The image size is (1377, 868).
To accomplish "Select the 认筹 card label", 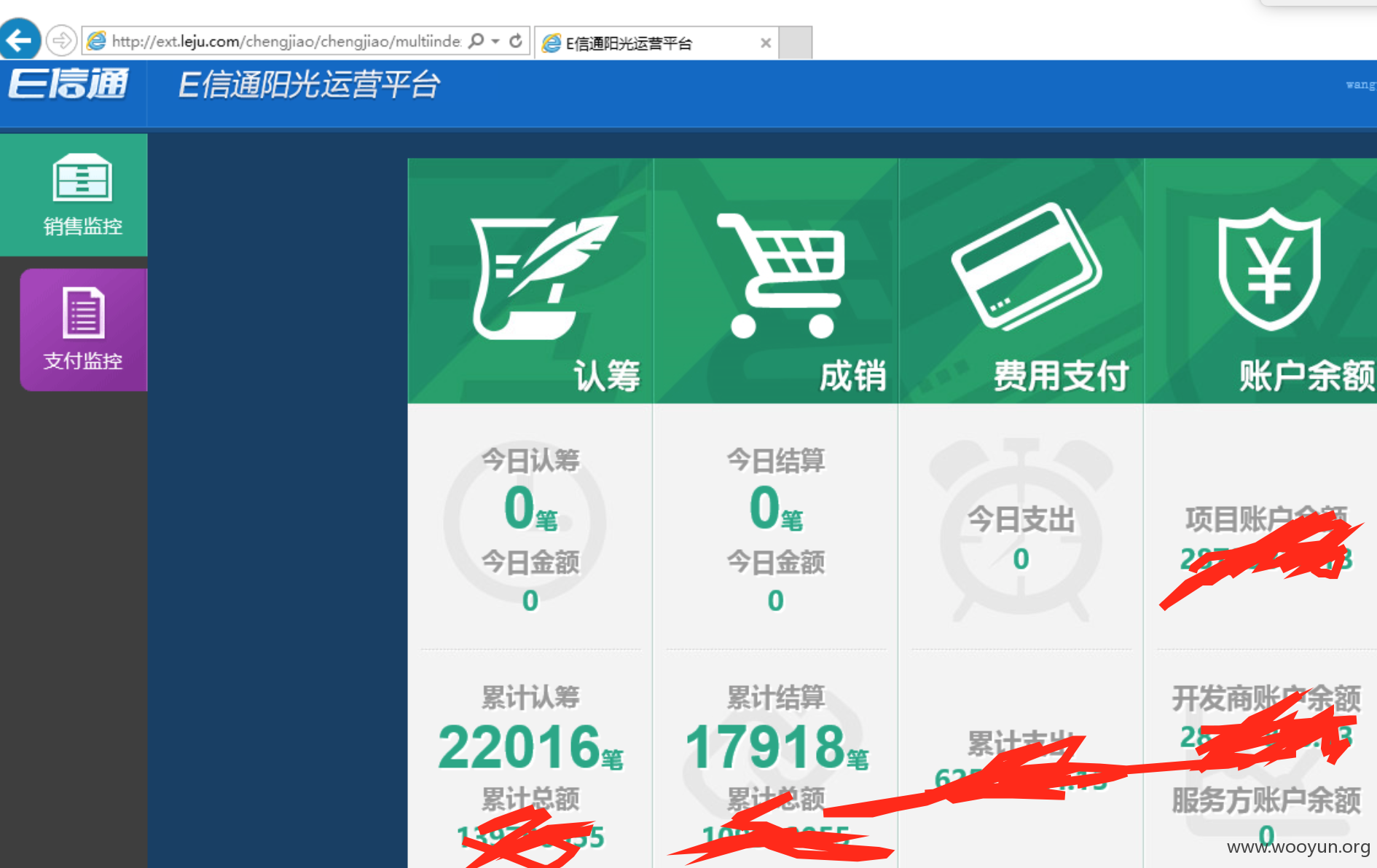I will click(x=607, y=376).
